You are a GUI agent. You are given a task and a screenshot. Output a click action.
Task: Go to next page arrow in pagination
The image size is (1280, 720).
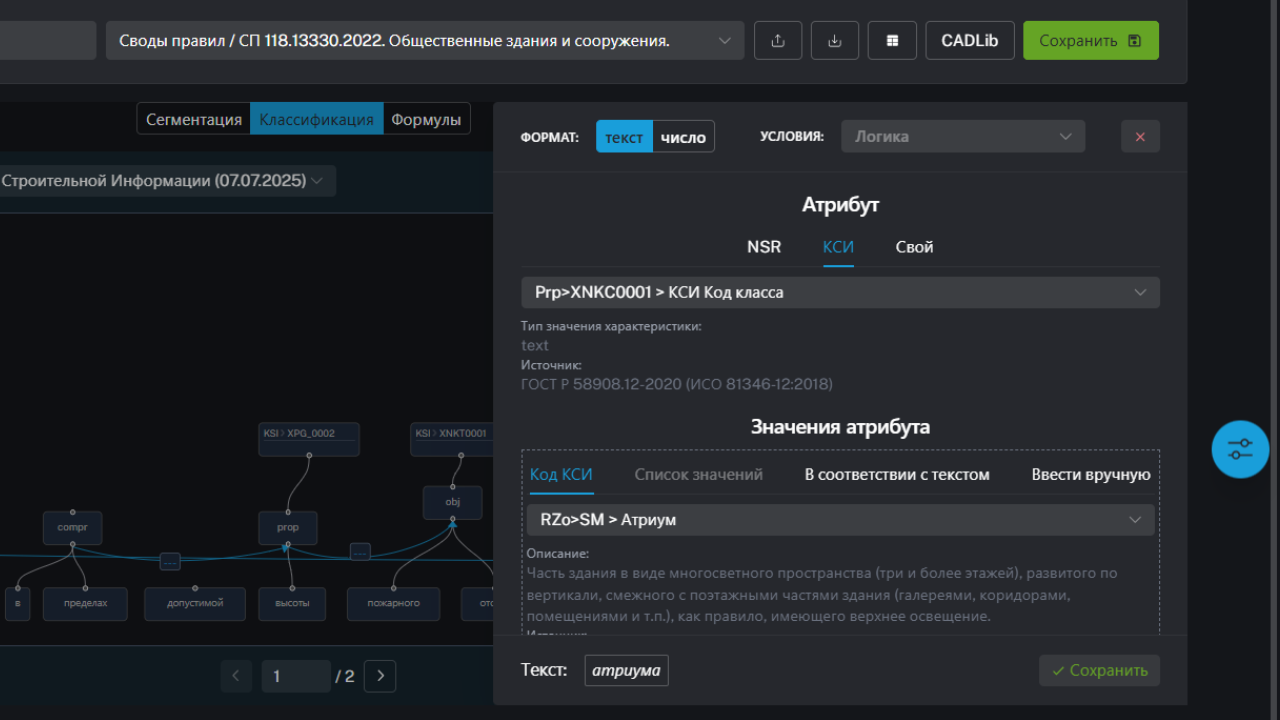380,676
